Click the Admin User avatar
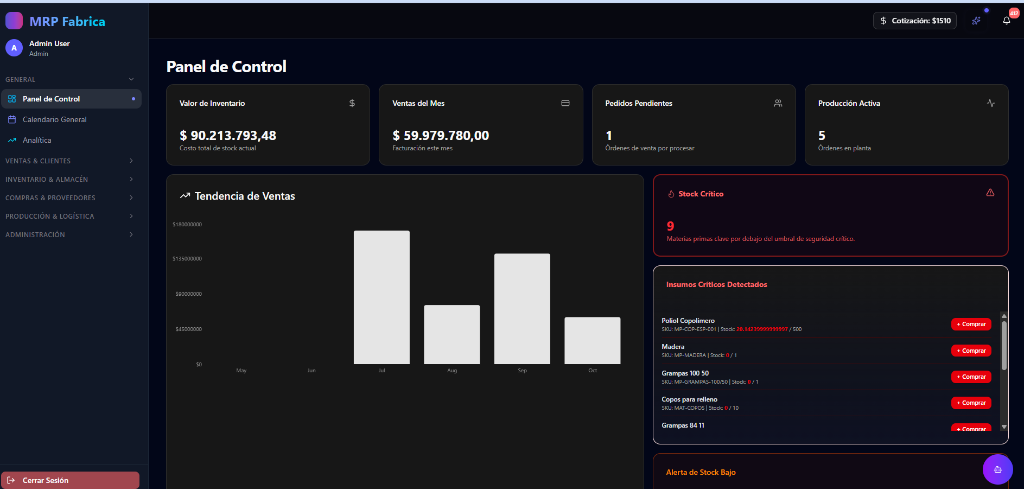 [x=14, y=48]
